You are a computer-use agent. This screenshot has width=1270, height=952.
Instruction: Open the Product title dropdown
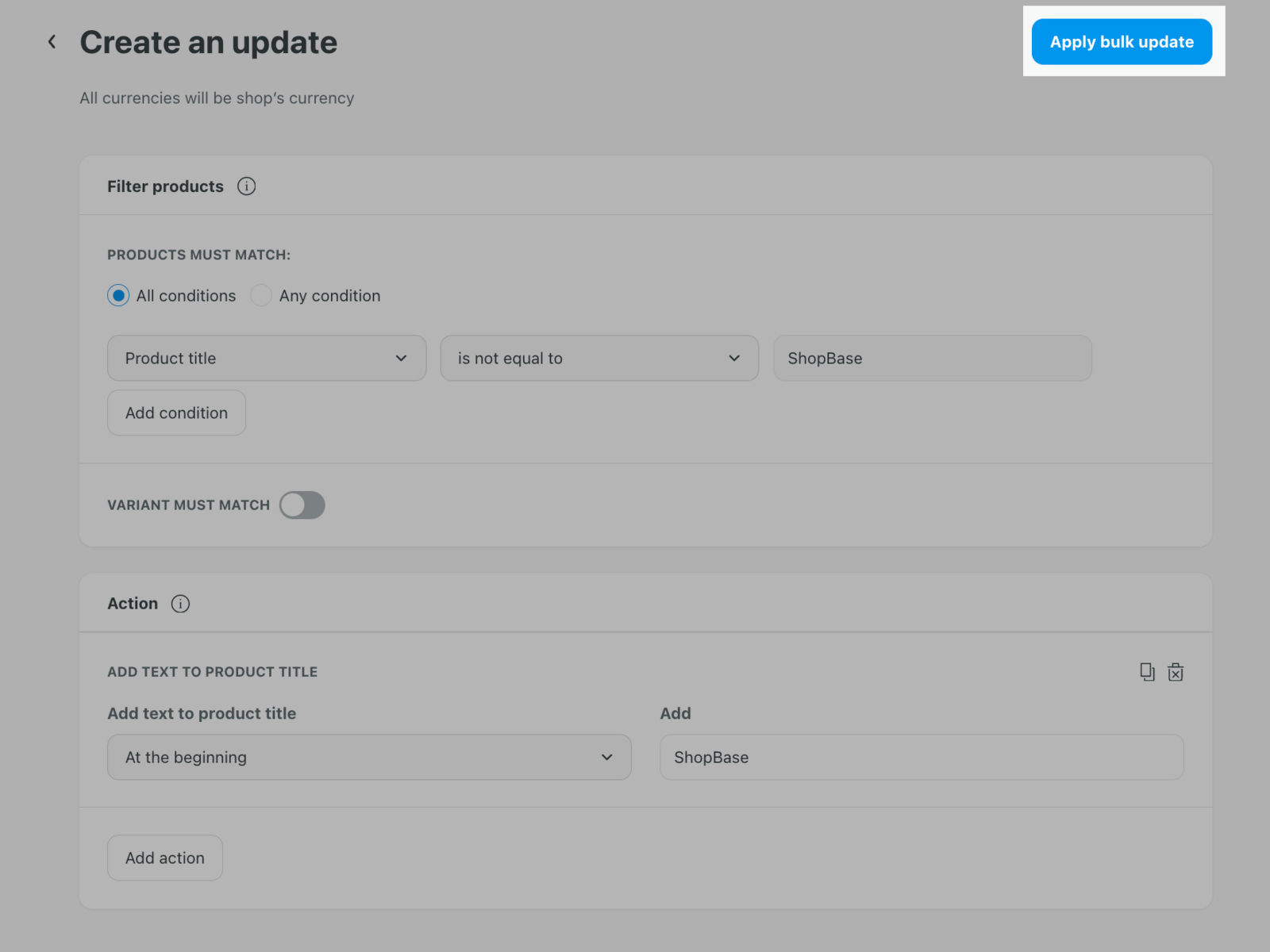coord(267,359)
